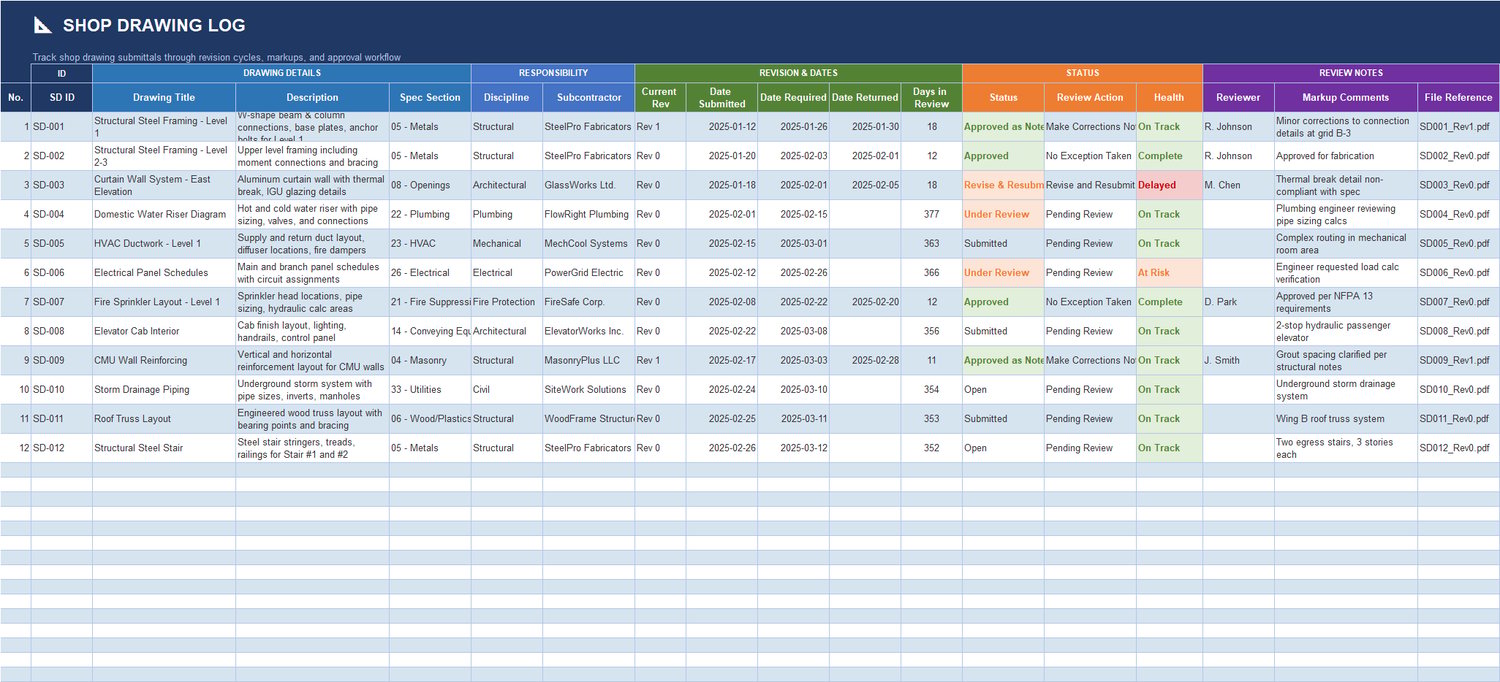Select the SD003_Rev0.pdf file reference

click(1458, 185)
